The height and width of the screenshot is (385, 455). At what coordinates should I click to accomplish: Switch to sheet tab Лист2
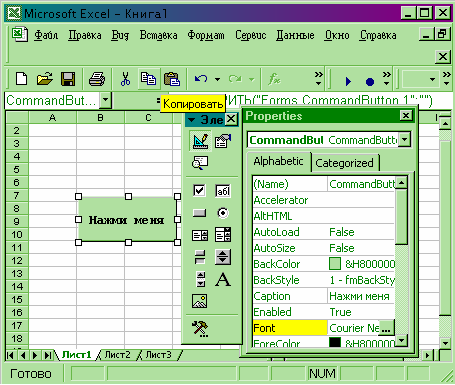pos(117,355)
